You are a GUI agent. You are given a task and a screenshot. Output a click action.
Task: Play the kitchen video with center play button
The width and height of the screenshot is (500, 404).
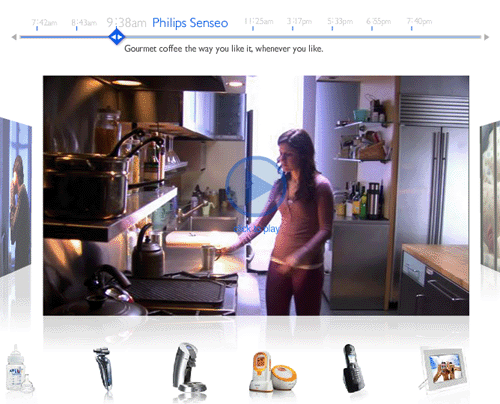256,186
